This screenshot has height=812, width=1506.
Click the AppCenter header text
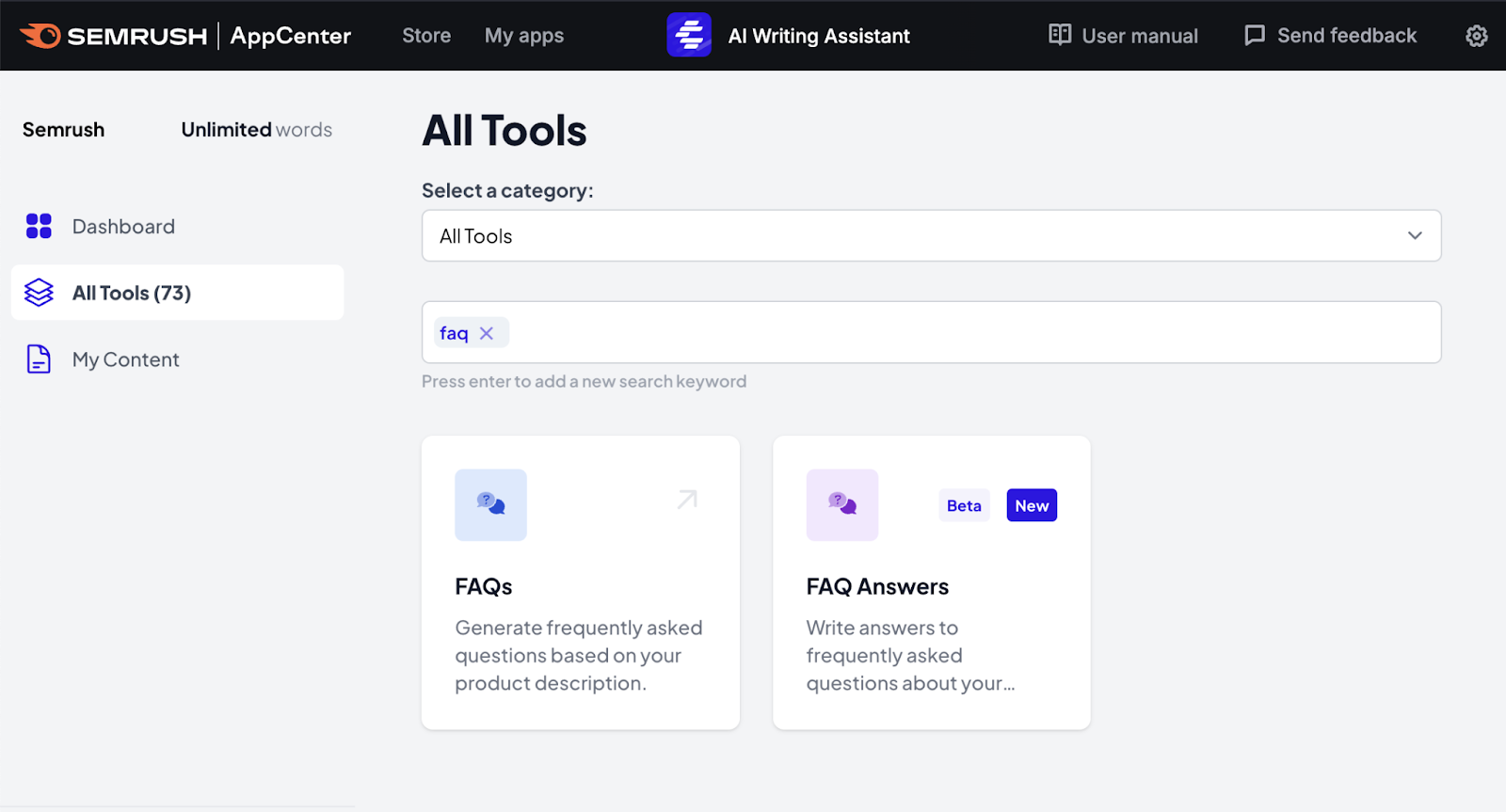[290, 36]
